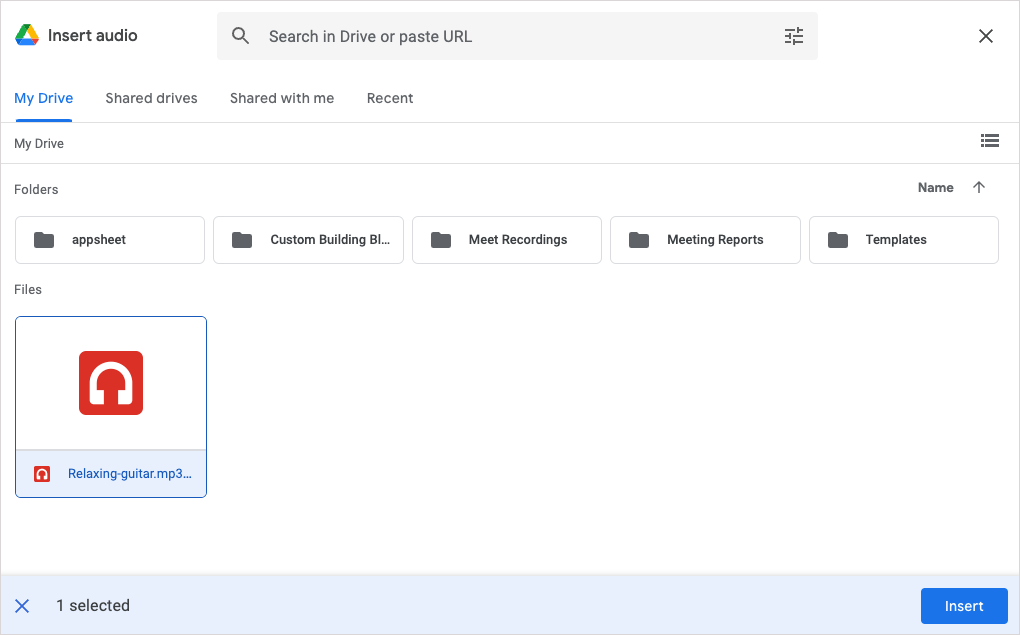Focus the Search in Drive or paste URL field
1020x635 pixels.
(517, 36)
